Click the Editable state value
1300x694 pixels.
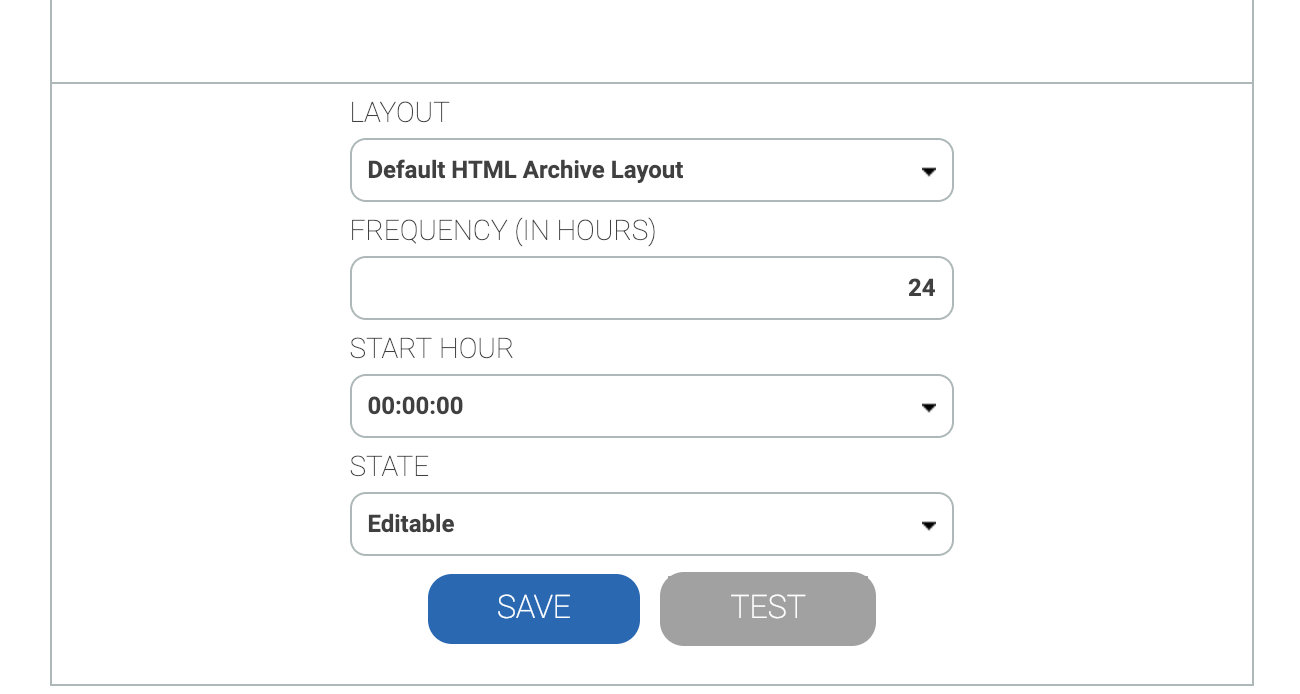click(x=411, y=524)
